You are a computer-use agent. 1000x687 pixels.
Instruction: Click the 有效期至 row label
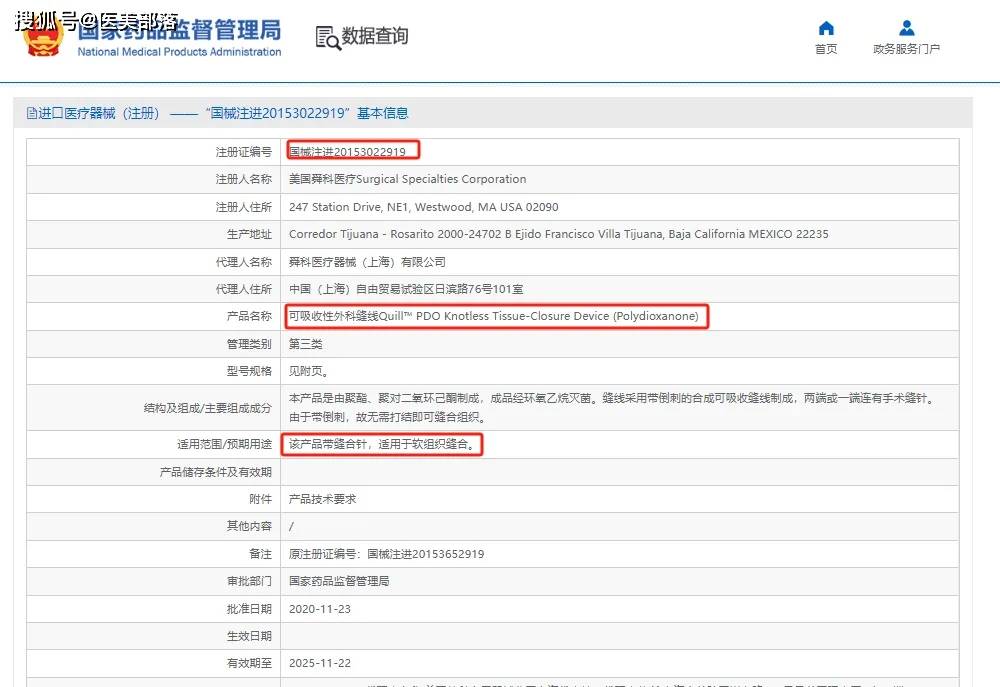tap(249, 663)
